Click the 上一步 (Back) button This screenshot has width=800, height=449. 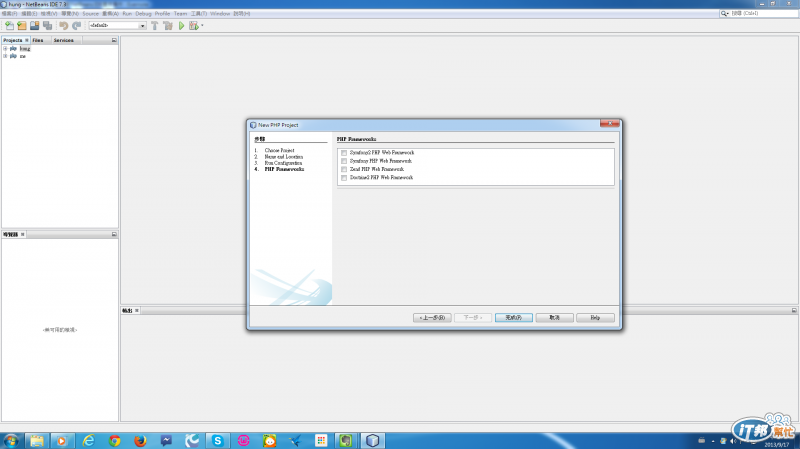click(432, 317)
